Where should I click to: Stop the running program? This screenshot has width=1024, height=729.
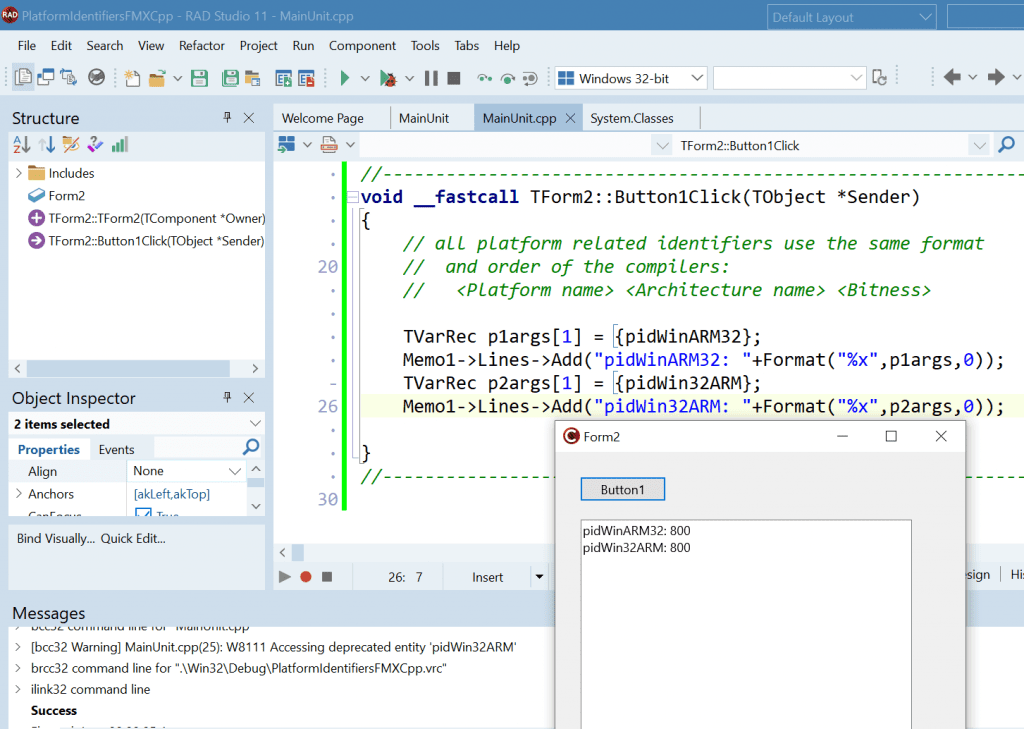[x=454, y=78]
